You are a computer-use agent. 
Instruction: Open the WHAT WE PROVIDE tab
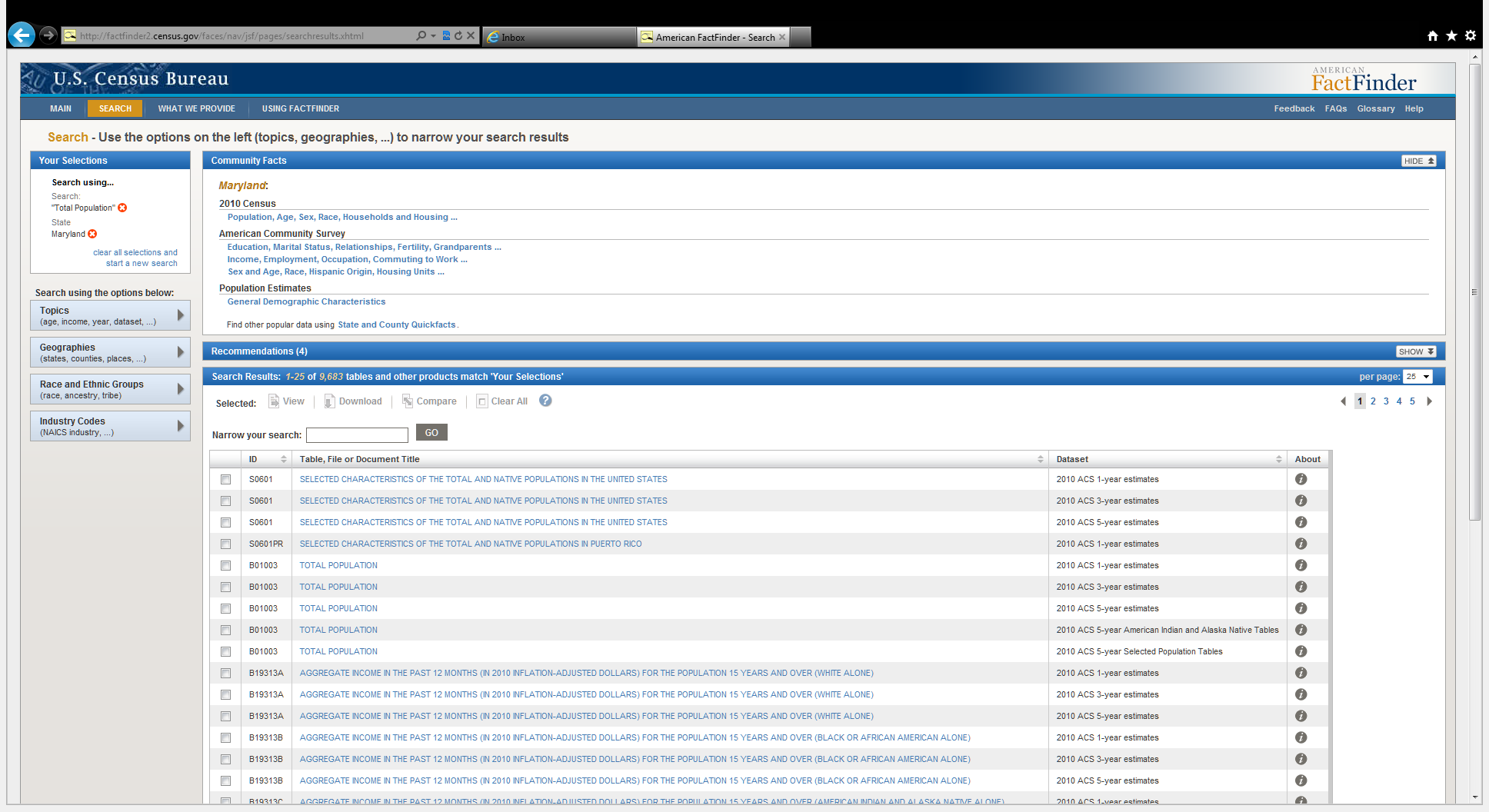[x=197, y=108]
